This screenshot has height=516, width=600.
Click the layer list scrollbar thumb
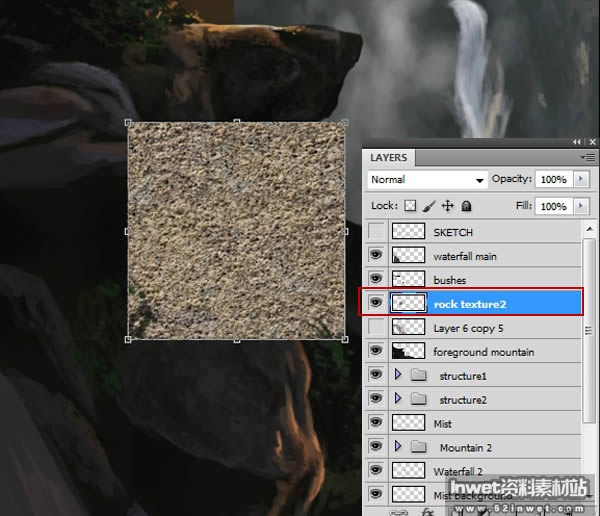click(589, 329)
